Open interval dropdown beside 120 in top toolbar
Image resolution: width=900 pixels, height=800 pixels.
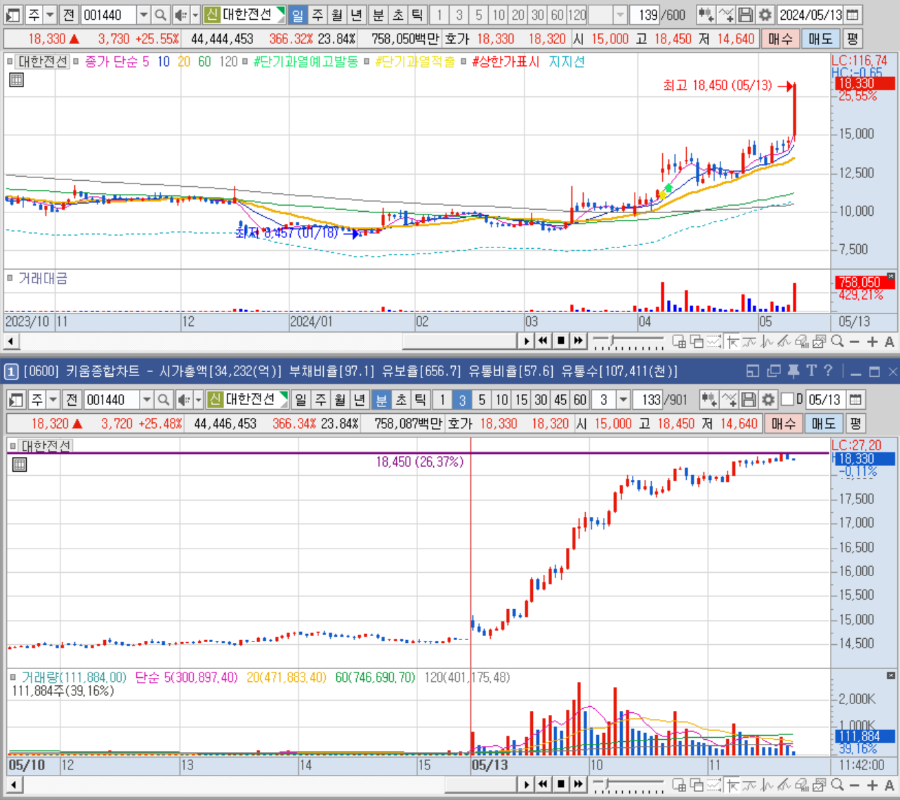coord(620,14)
